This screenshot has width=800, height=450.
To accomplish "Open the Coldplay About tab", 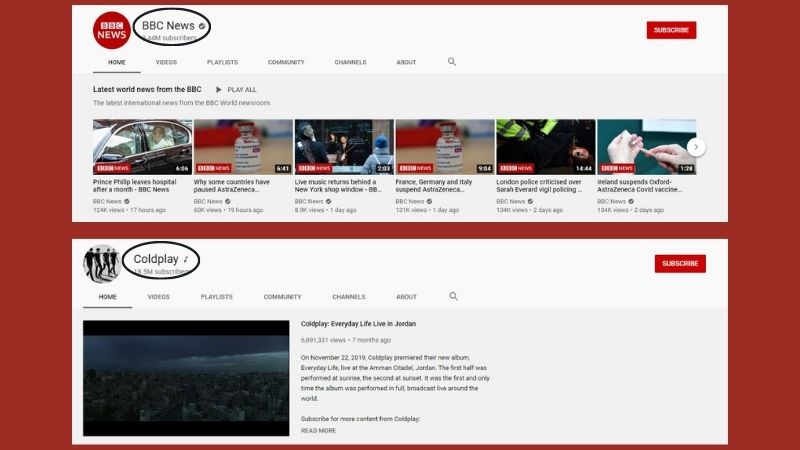I will [x=407, y=296].
